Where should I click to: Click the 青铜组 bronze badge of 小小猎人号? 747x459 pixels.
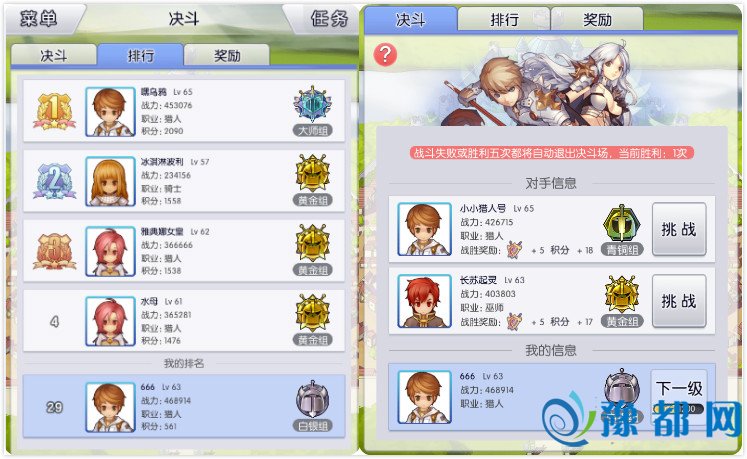[x=622, y=230]
